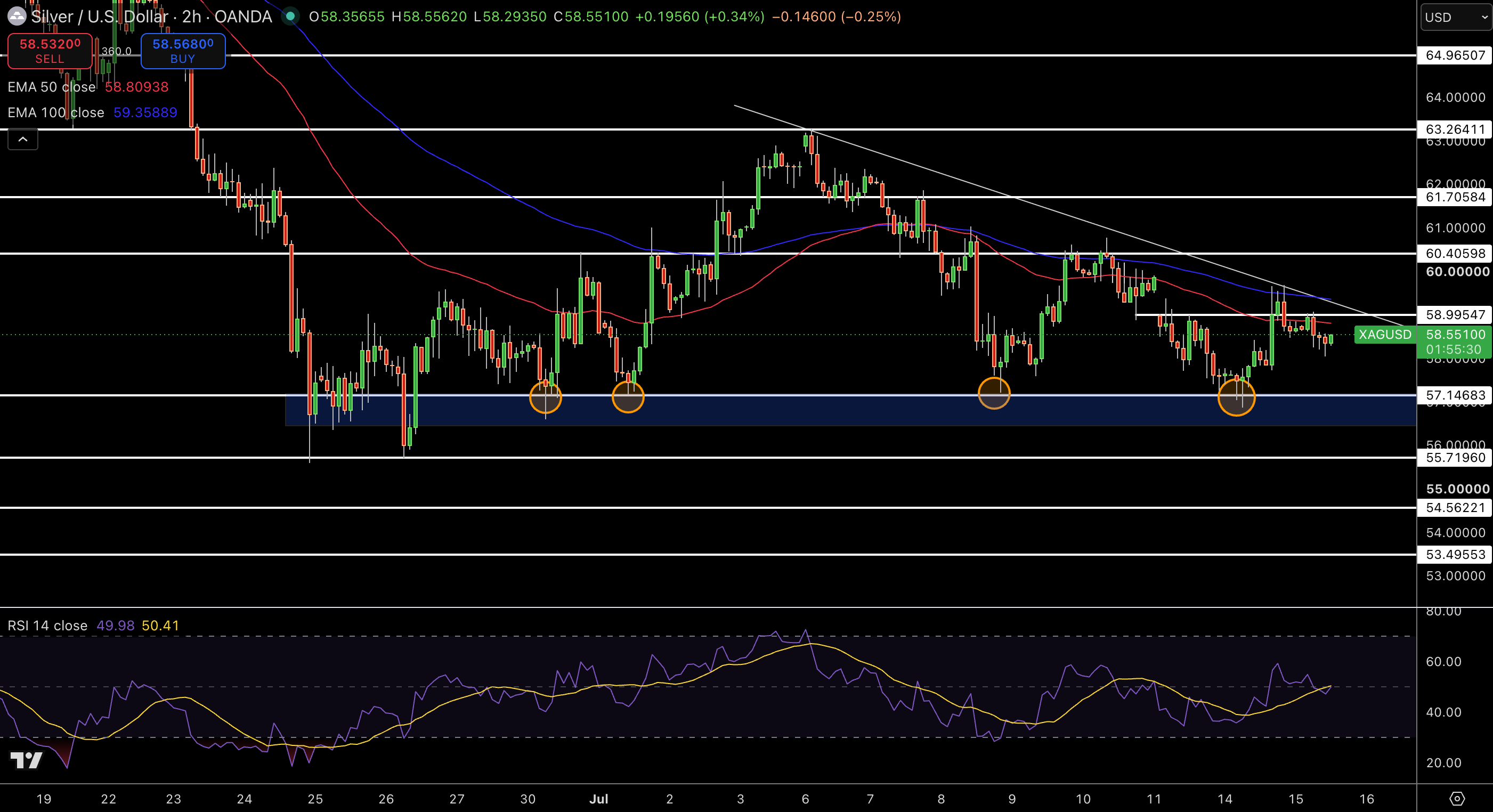Click the EMA 100 value 59.35889
This screenshot has height=812, width=1493.
tap(145, 112)
